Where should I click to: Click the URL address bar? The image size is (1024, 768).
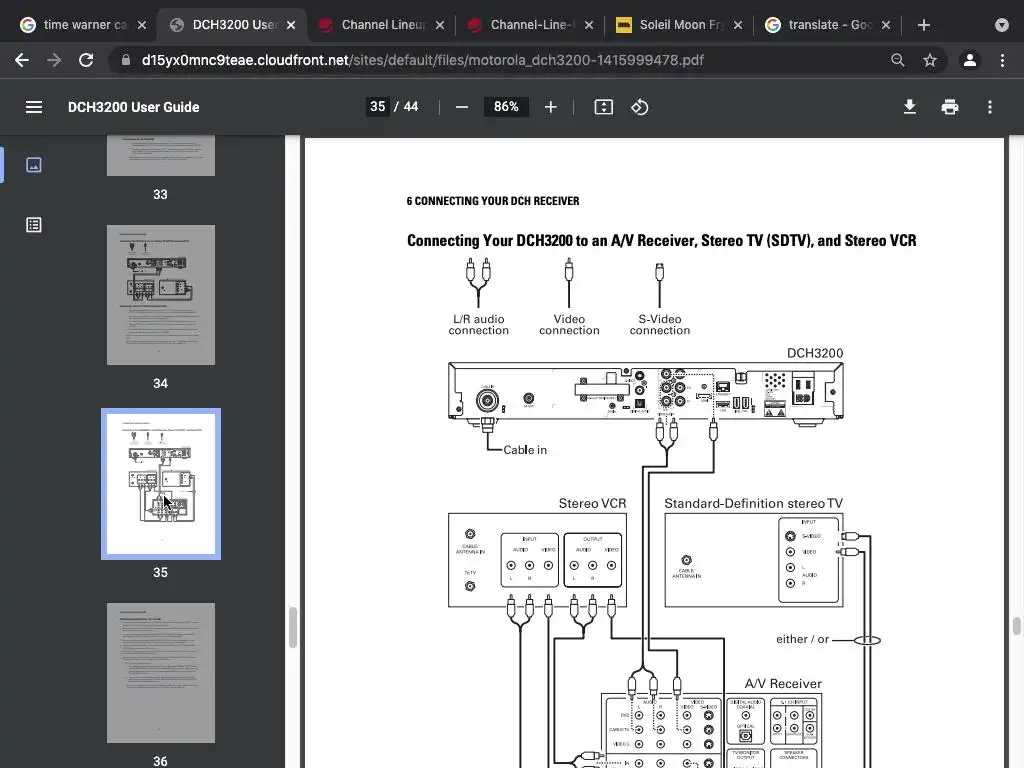click(x=496, y=60)
